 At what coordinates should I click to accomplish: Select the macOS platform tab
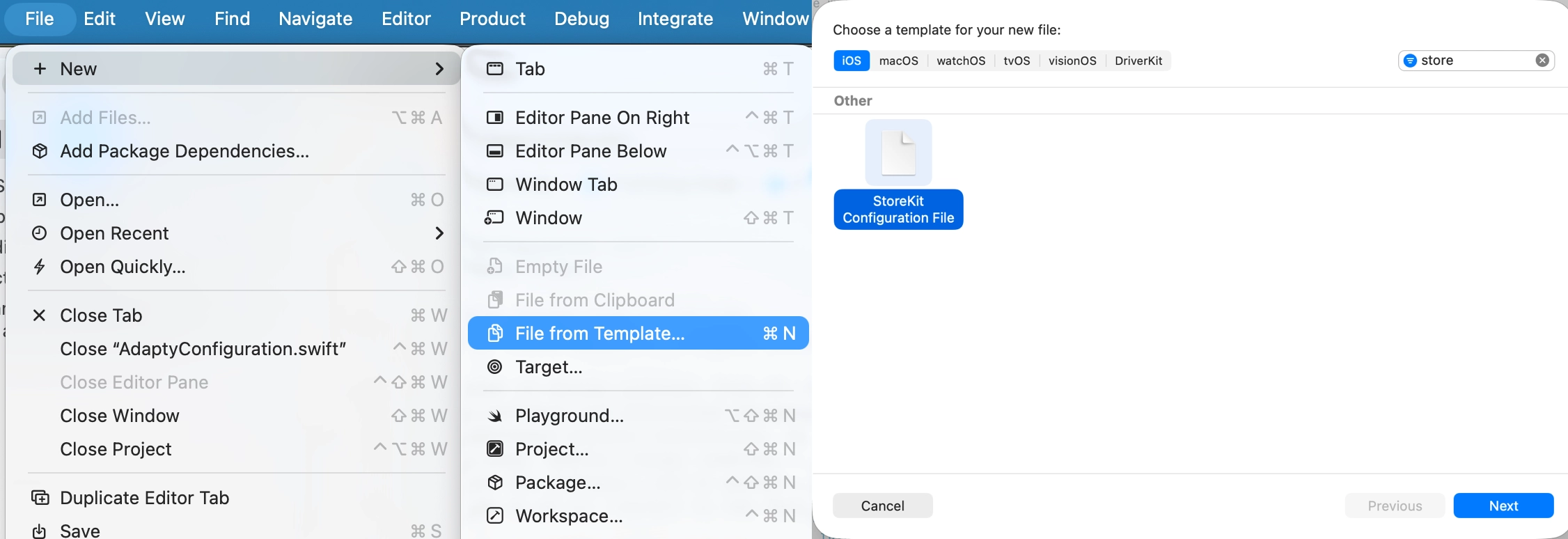tap(898, 61)
